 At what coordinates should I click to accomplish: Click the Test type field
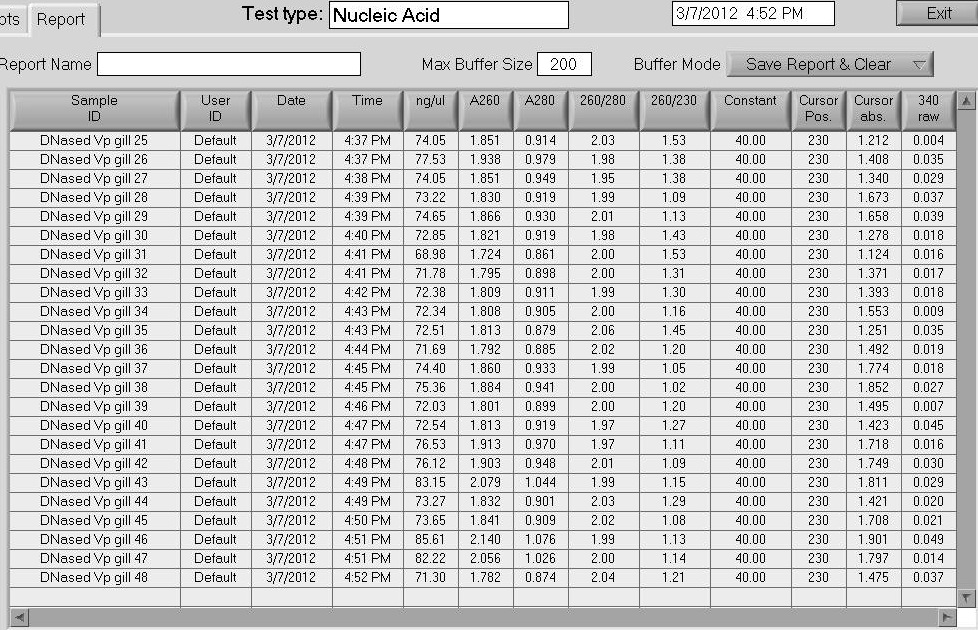[x=448, y=15]
